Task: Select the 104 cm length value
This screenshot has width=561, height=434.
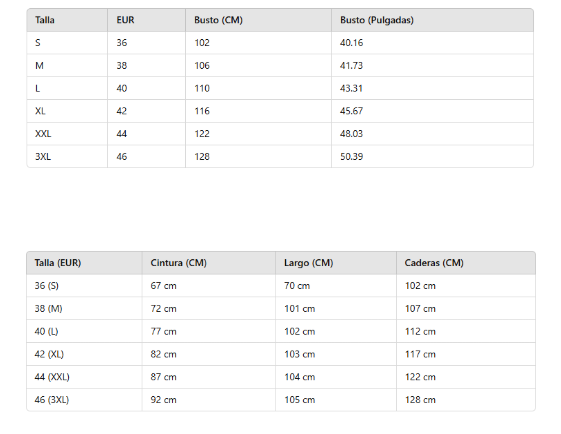Action: pyautogui.click(x=300, y=377)
